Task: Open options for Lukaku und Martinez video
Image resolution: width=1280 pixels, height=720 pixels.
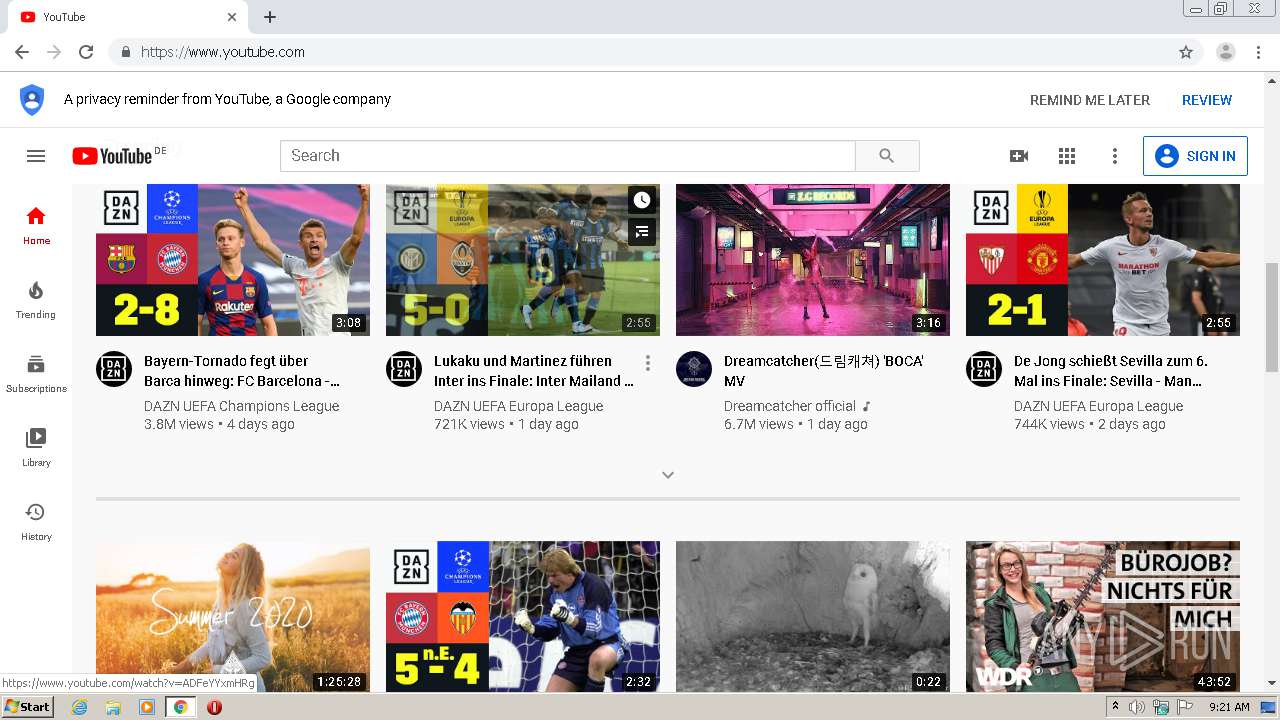Action: coord(648,363)
